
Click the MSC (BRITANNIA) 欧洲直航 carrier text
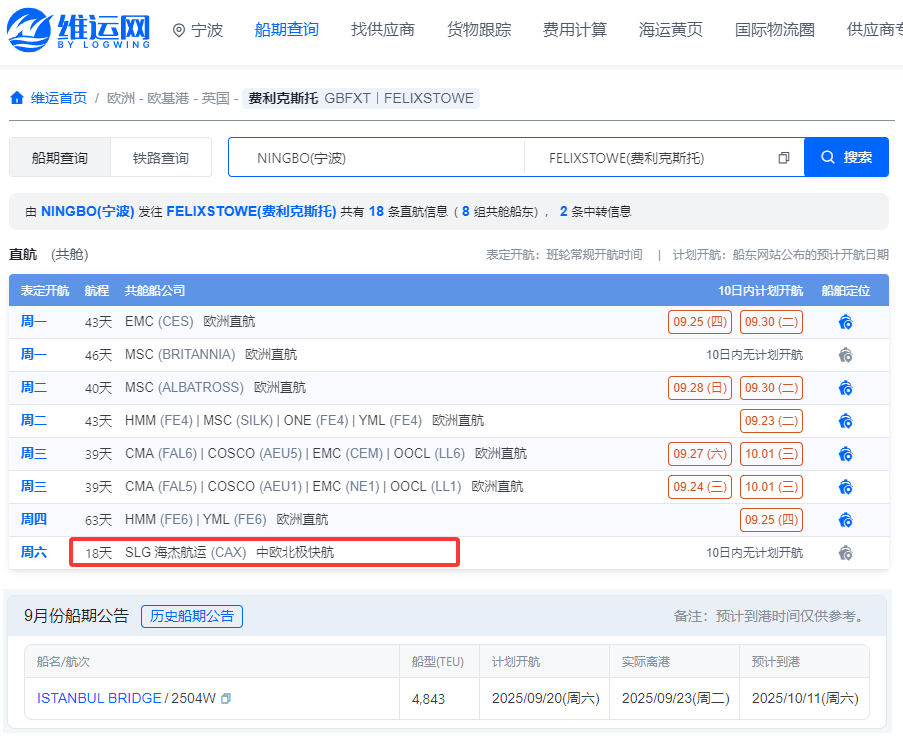(x=211, y=354)
